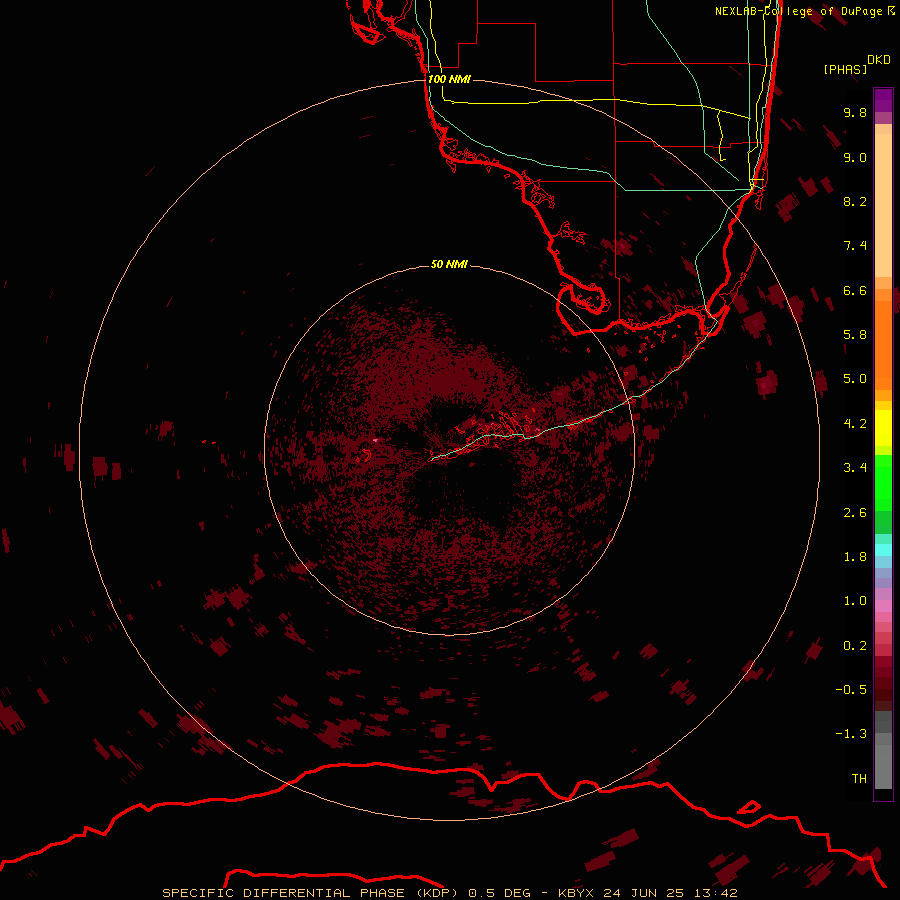The height and width of the screenshot is (900, 900).
Task: Click the 9.0 scale label
Action: [855, 157]
